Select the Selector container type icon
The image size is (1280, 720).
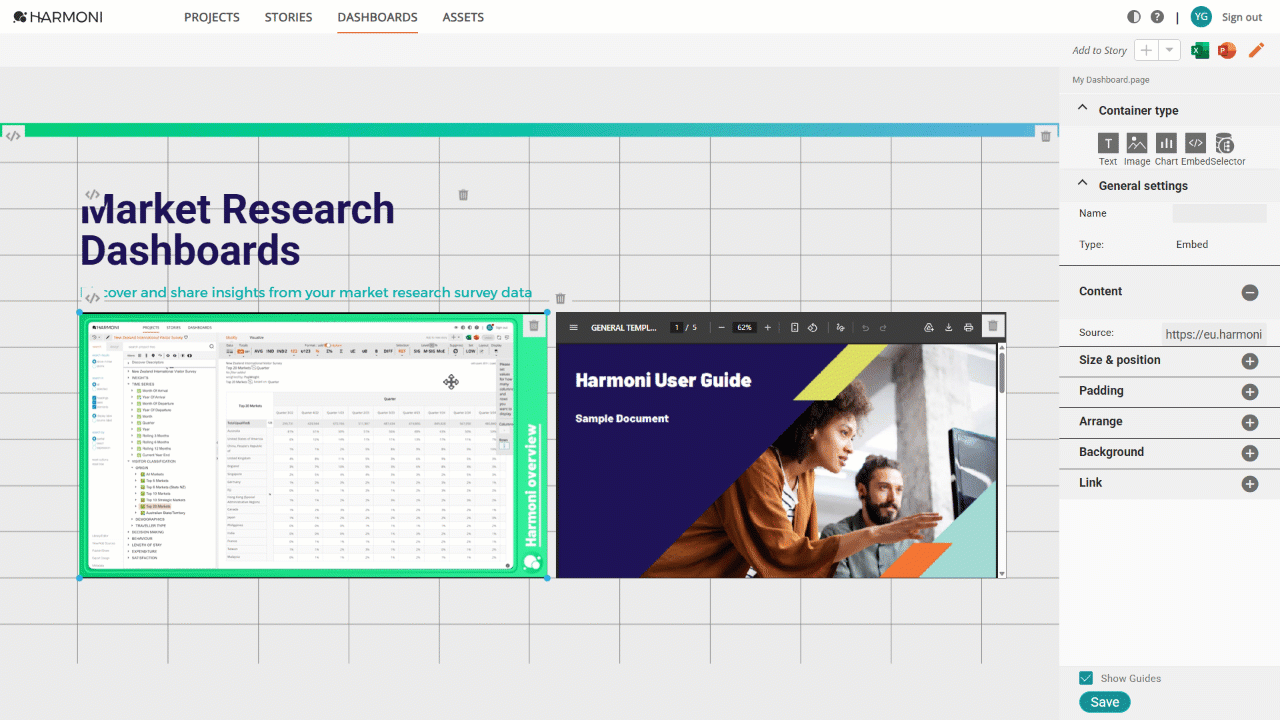1224,144
